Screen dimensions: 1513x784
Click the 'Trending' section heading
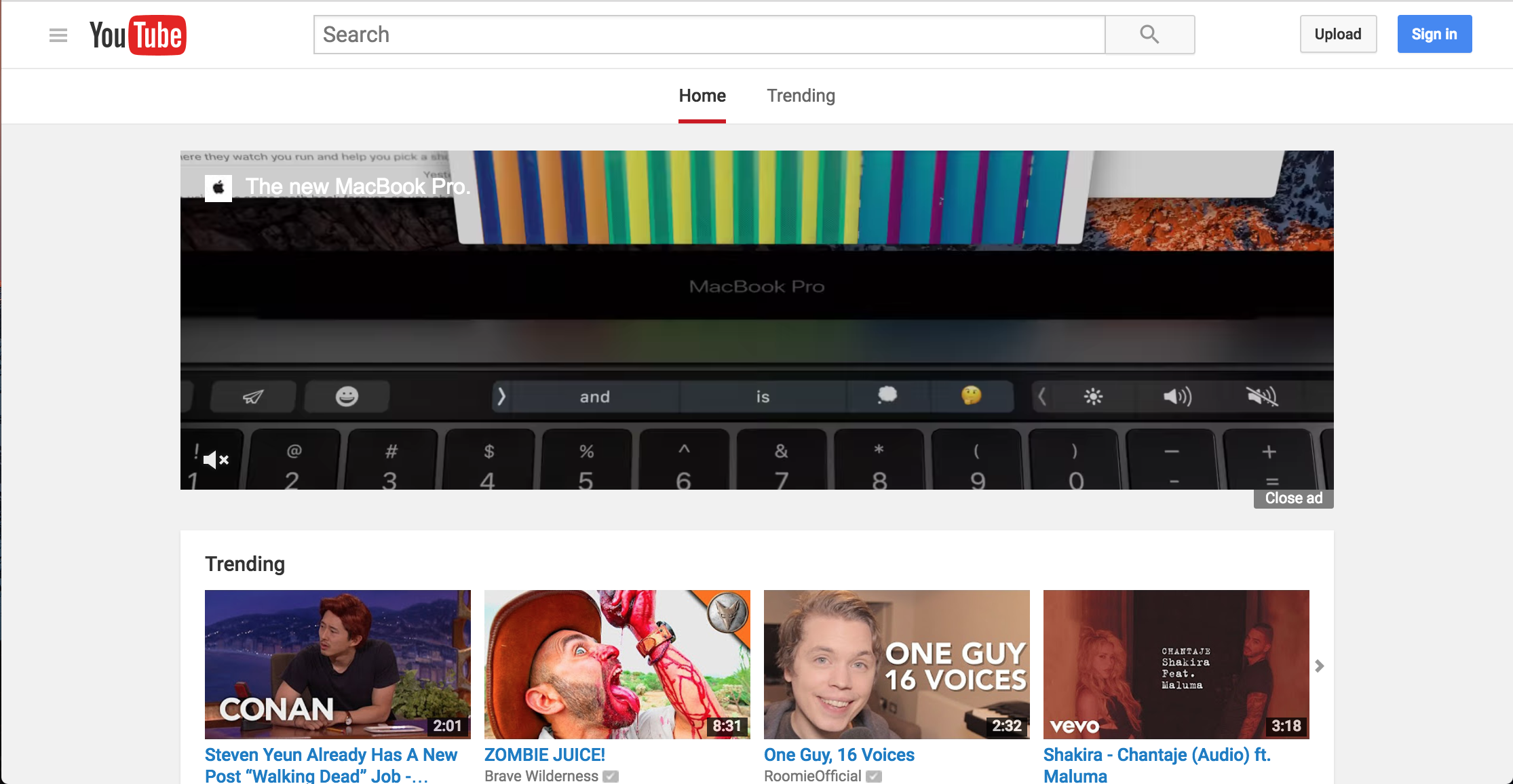coord(245,564)
